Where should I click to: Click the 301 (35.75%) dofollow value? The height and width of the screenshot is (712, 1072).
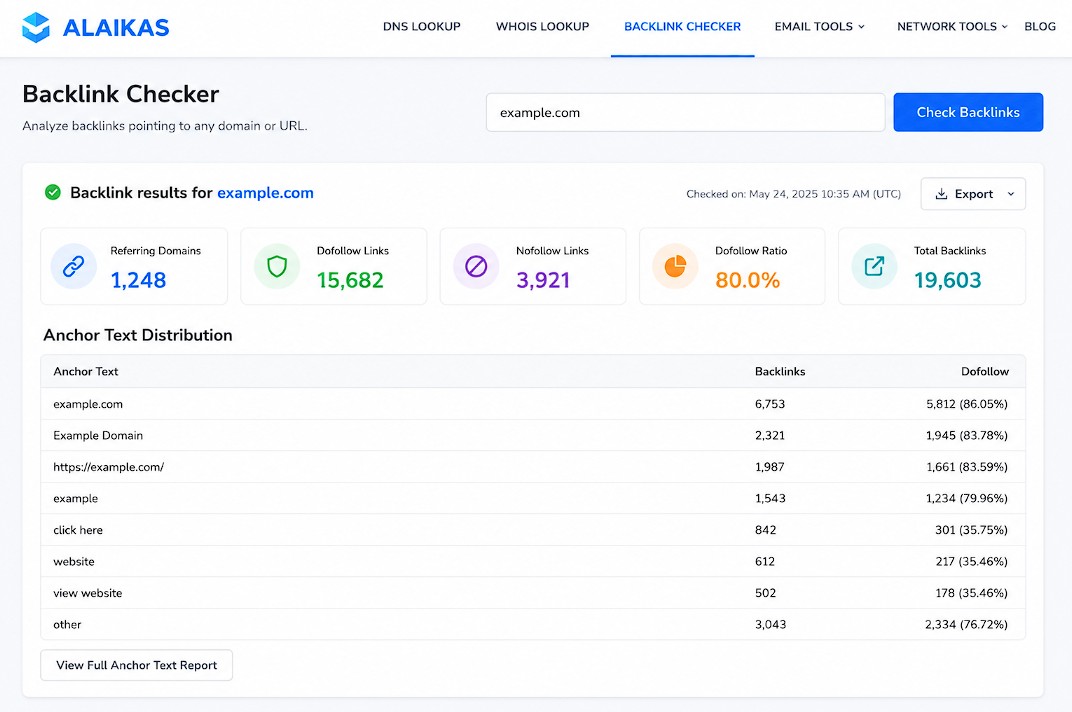point(972,530)
